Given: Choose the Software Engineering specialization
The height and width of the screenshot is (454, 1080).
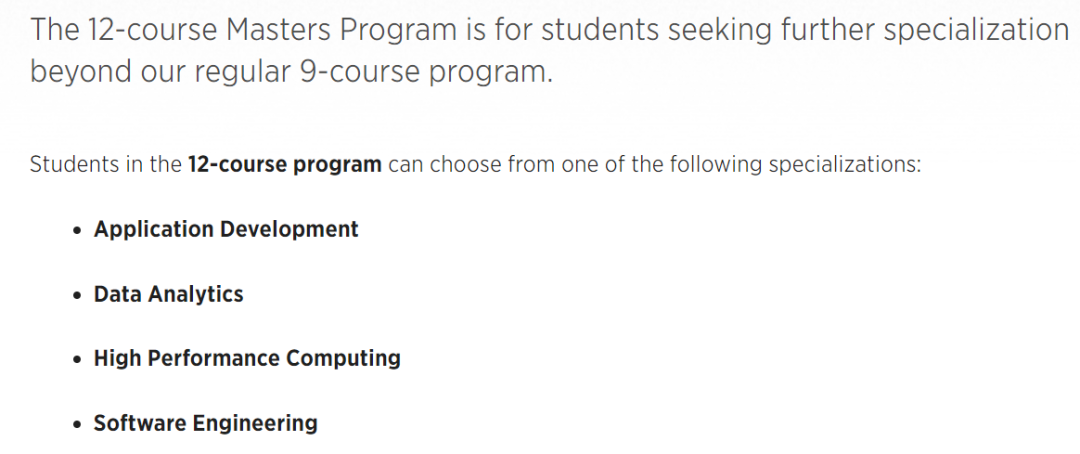Looking at the screenshot, I should [x=205, y=423].
